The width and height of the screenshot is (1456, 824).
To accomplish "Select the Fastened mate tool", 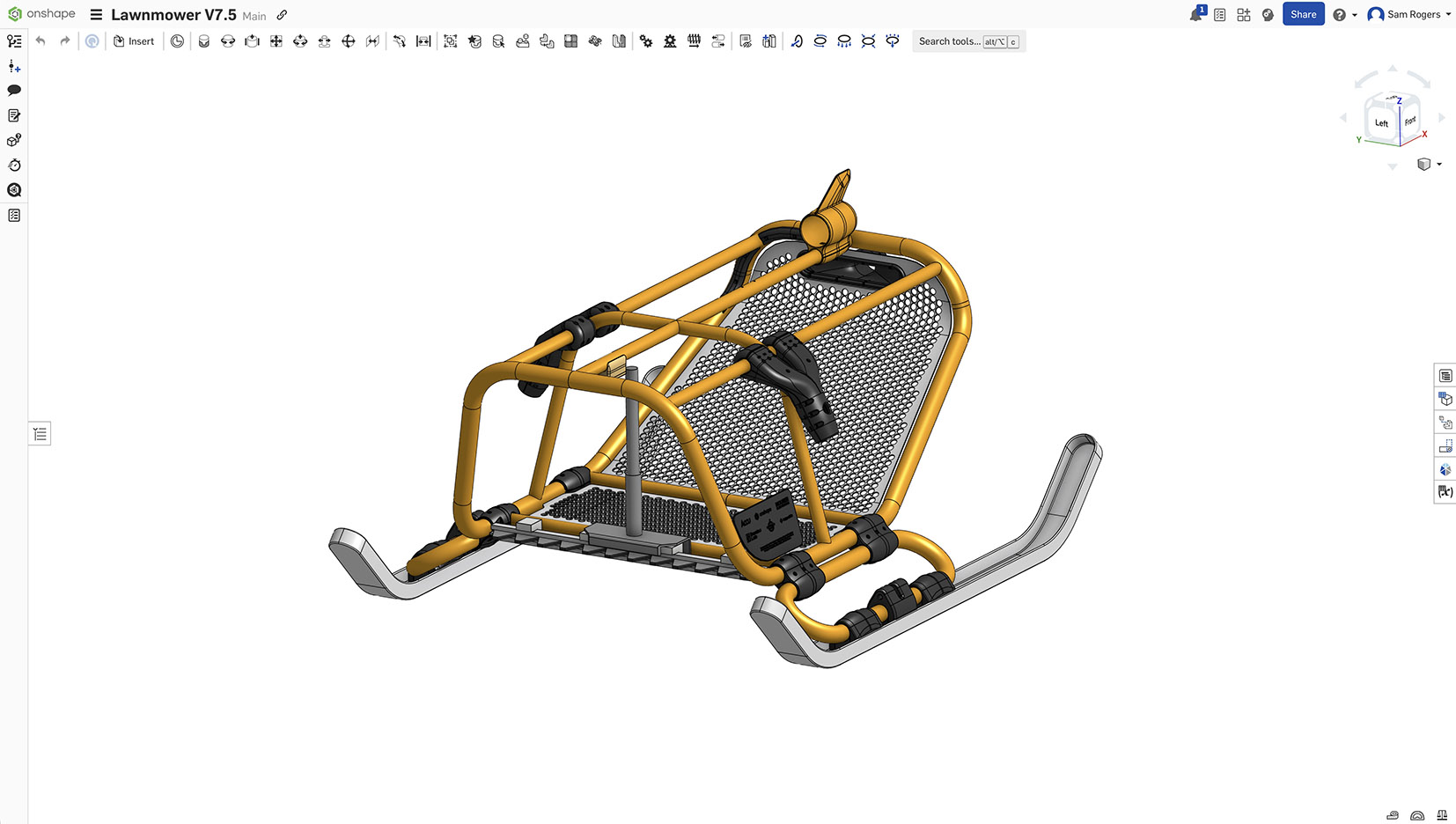I will (203, 41).
